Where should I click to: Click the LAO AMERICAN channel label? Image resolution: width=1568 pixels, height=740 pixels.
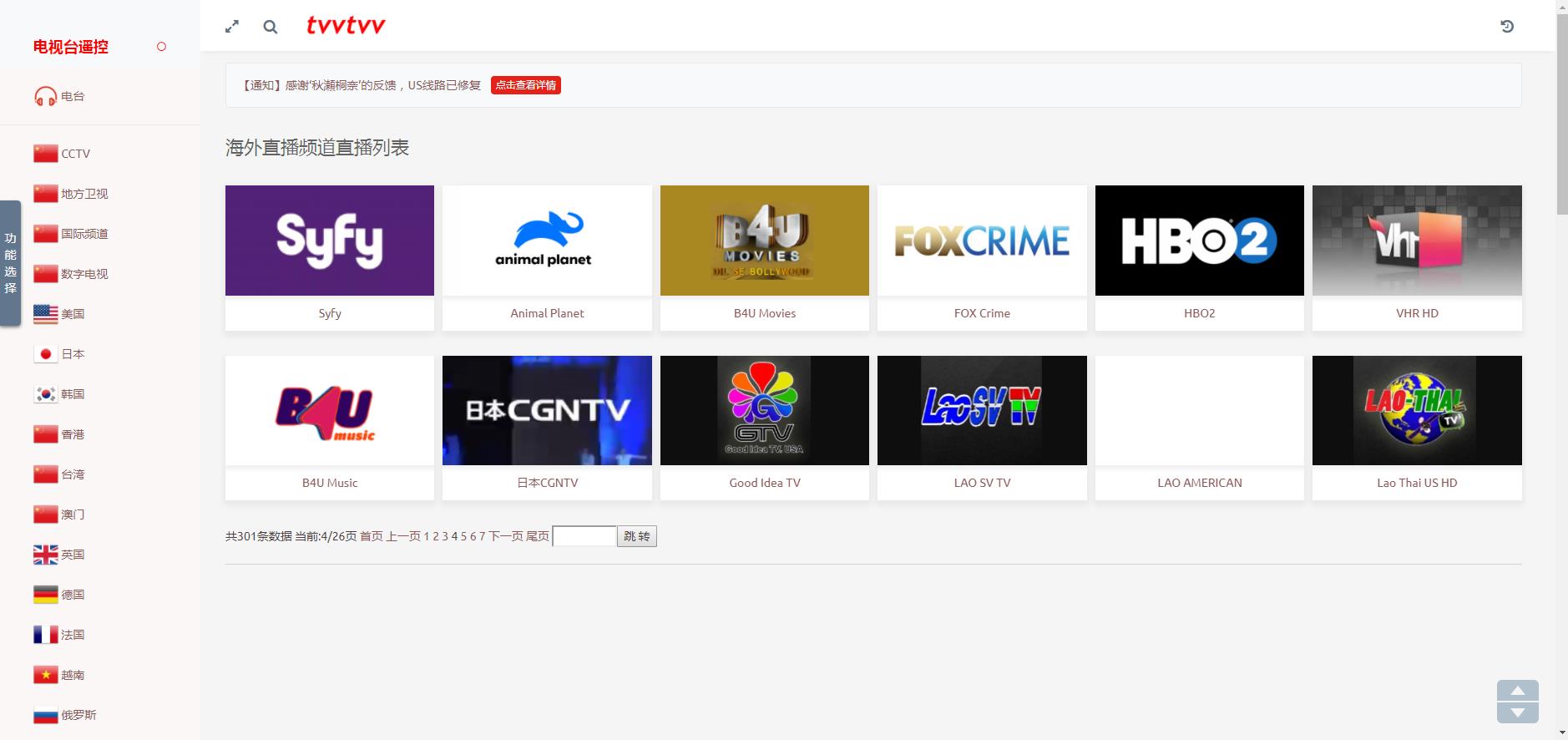(1200, 483)
